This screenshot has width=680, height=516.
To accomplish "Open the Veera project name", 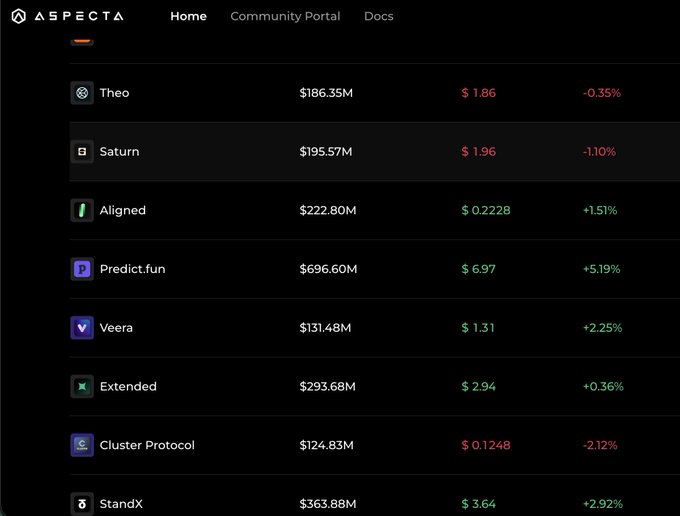I will click(x=116, y=328).
